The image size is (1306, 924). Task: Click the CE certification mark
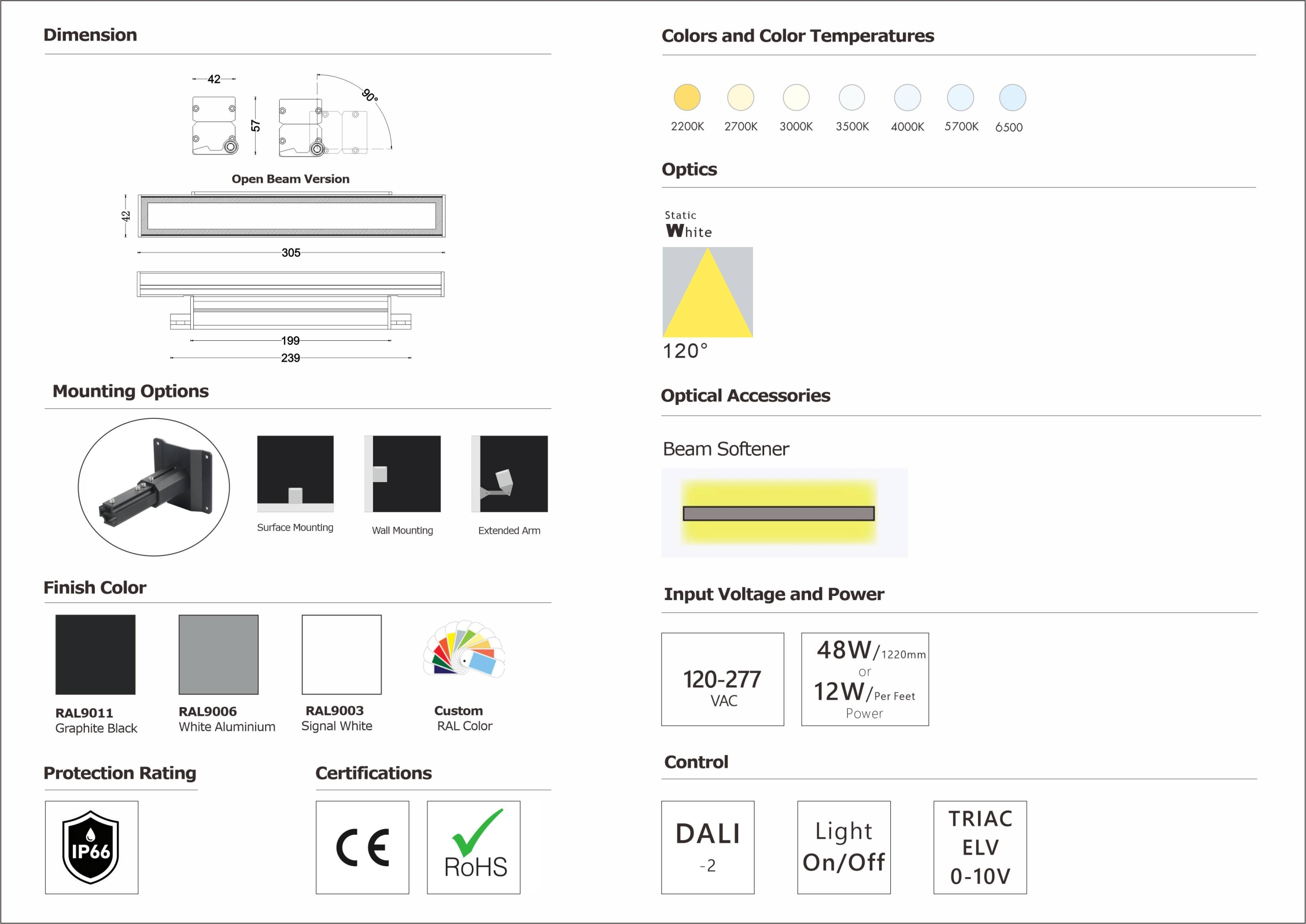tap(362, 847)
